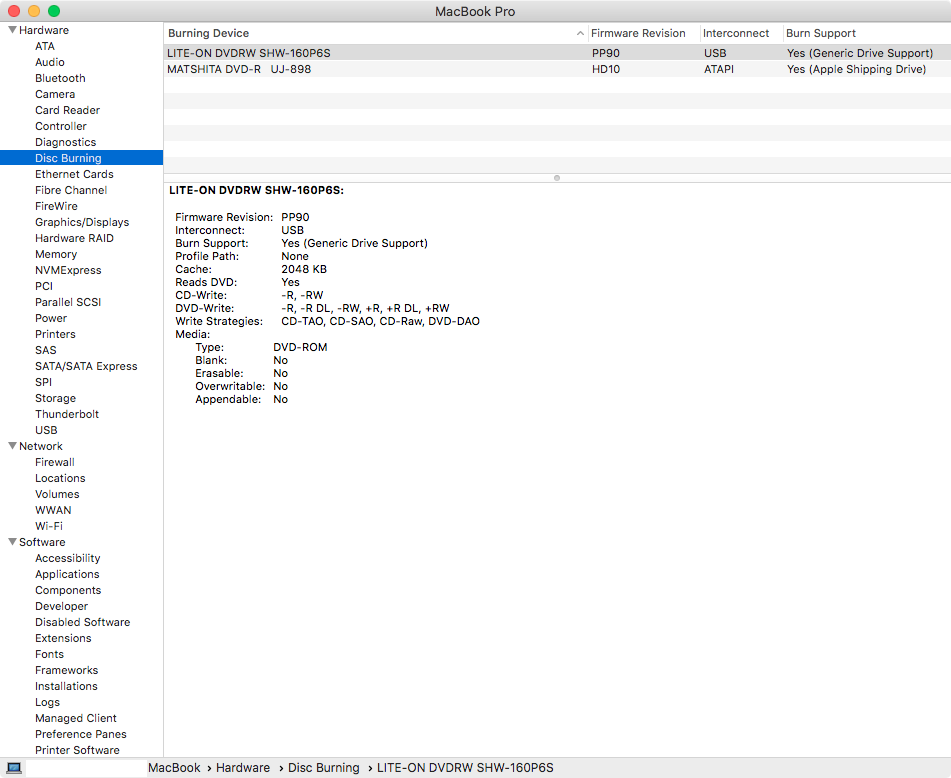Open USB hardware section
Viewport: 951px width, 778px height.
(46, 430)
